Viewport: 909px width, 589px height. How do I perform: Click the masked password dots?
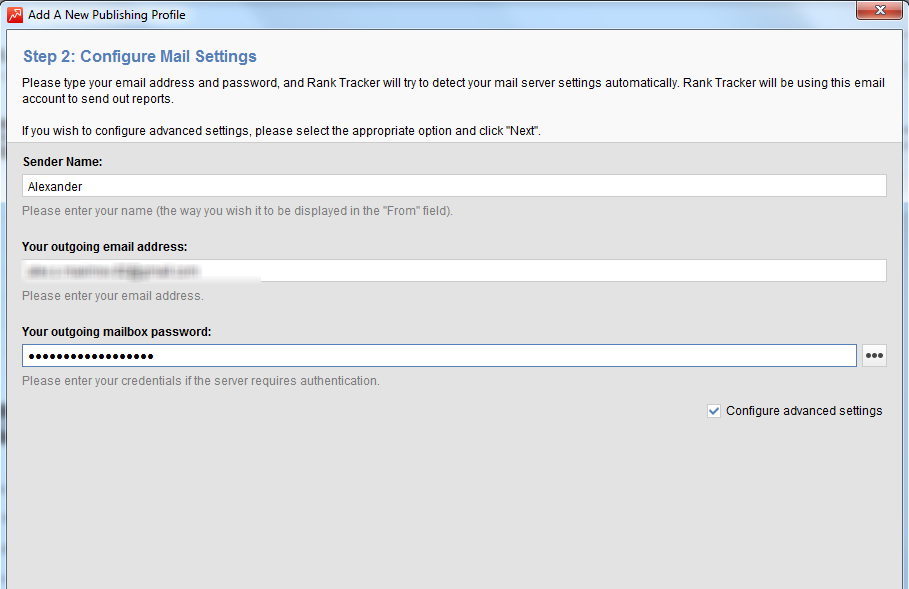tap(91, 356)
